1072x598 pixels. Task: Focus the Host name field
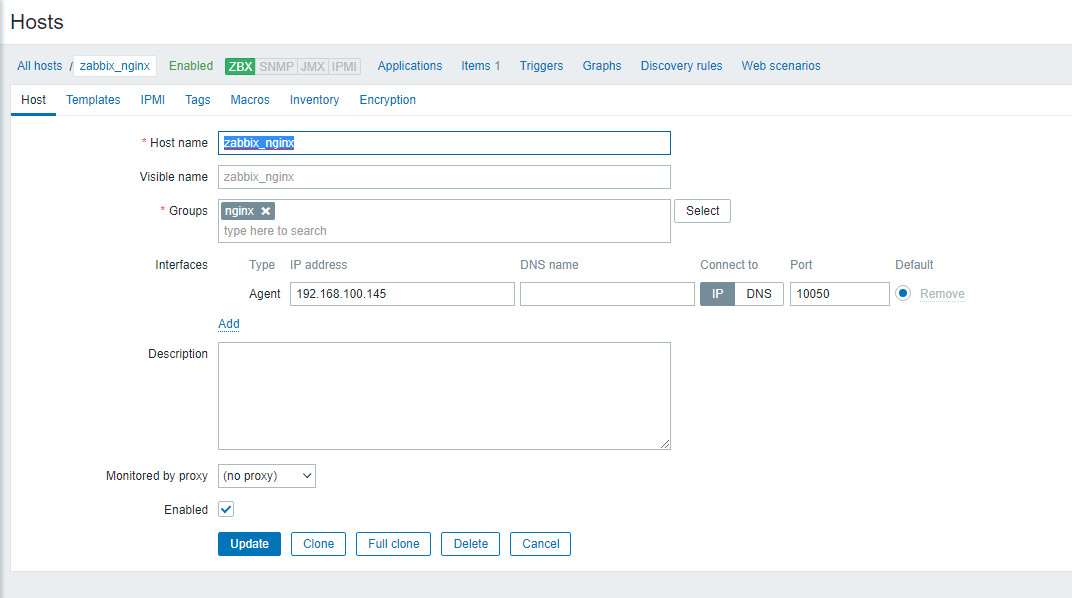[444, 143]
